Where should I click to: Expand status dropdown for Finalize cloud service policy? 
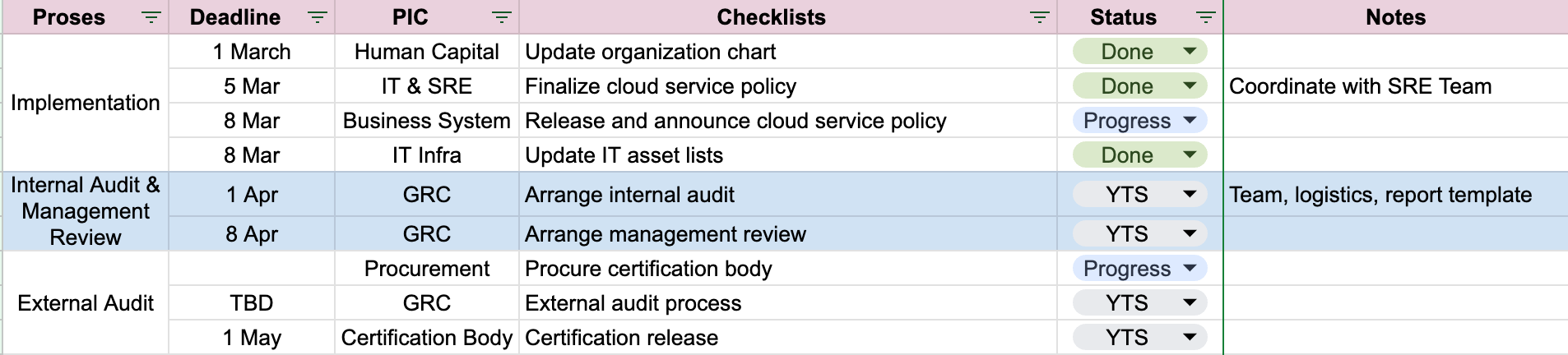coord(1190,85)
